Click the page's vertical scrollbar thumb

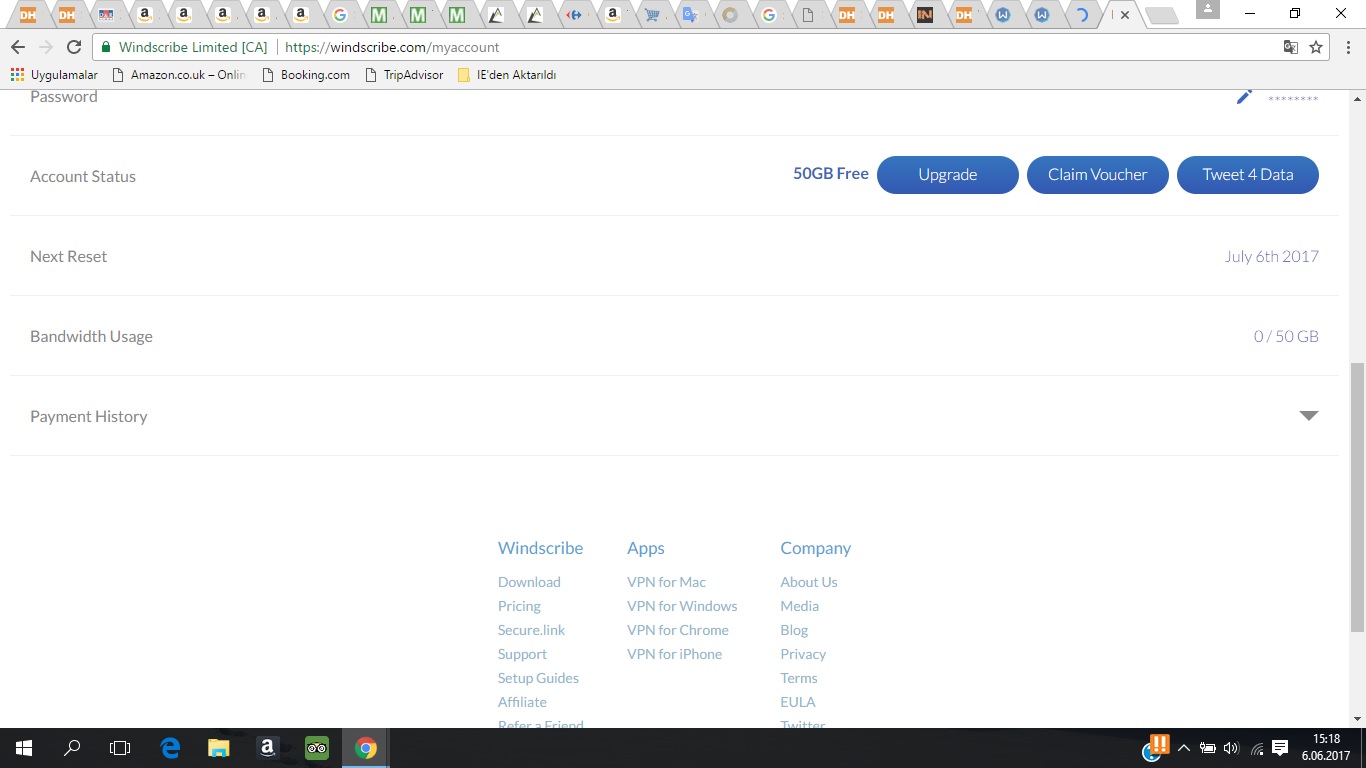1357,497
